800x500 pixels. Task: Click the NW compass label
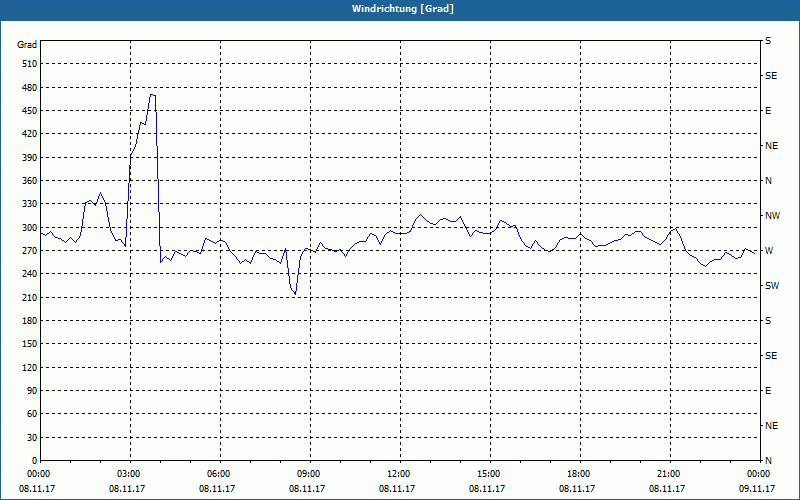point(772,216)
